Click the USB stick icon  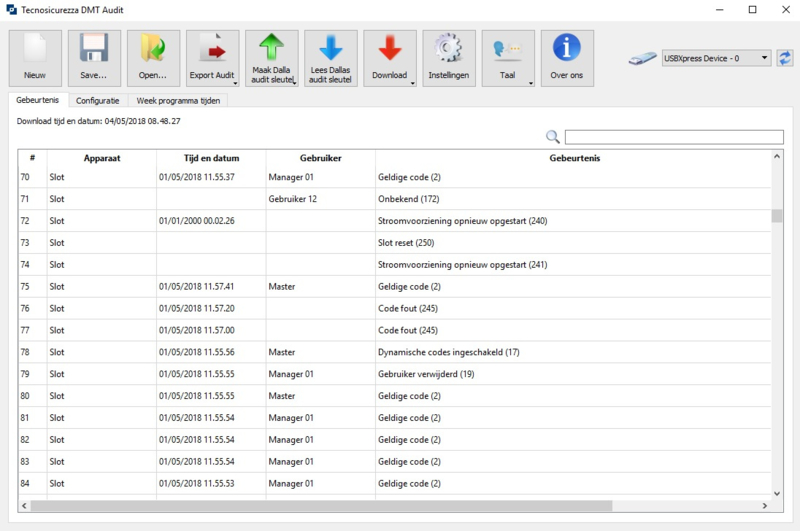pos(642,59)
